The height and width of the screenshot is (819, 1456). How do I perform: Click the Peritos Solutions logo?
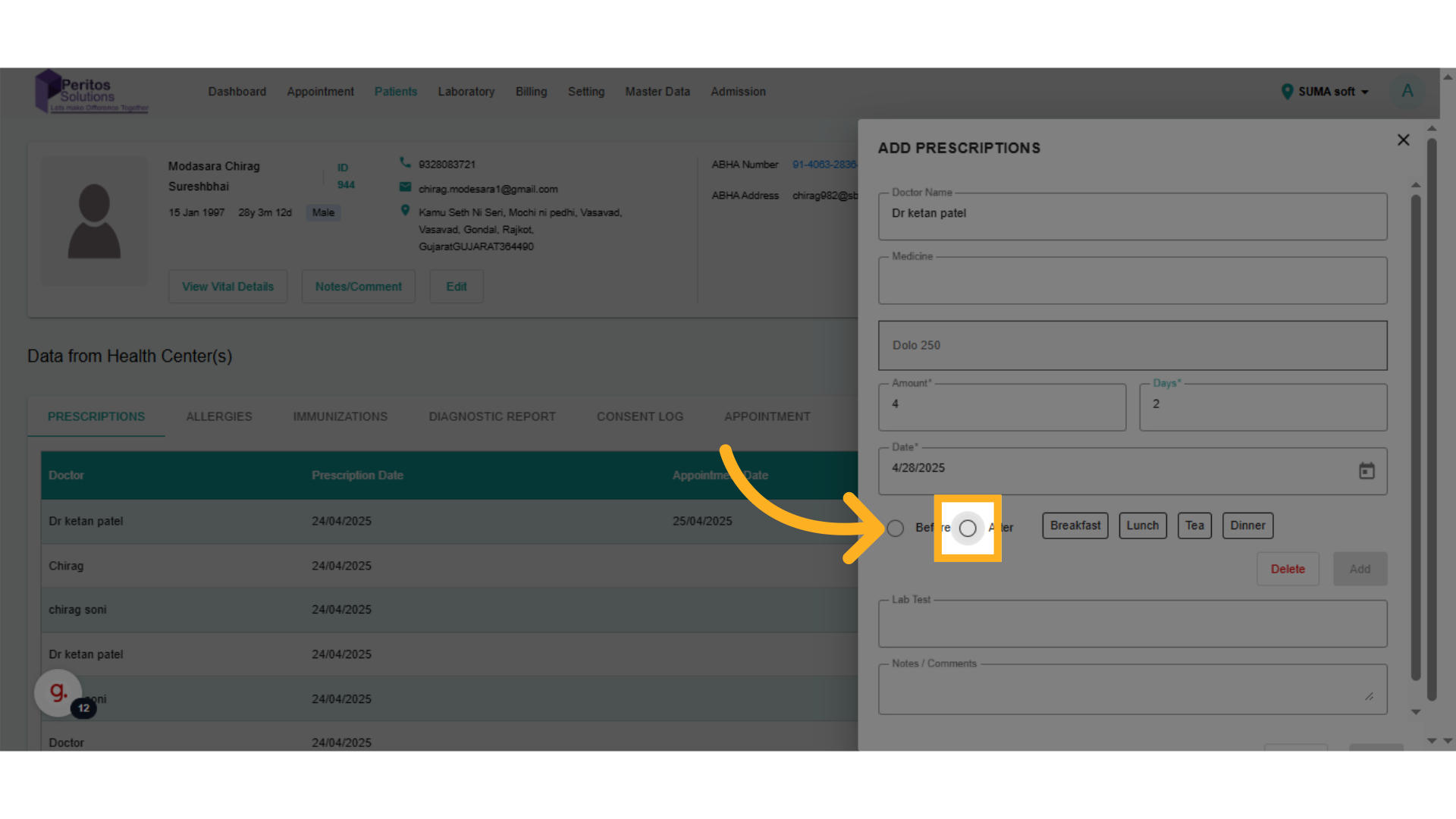[91, 92]
